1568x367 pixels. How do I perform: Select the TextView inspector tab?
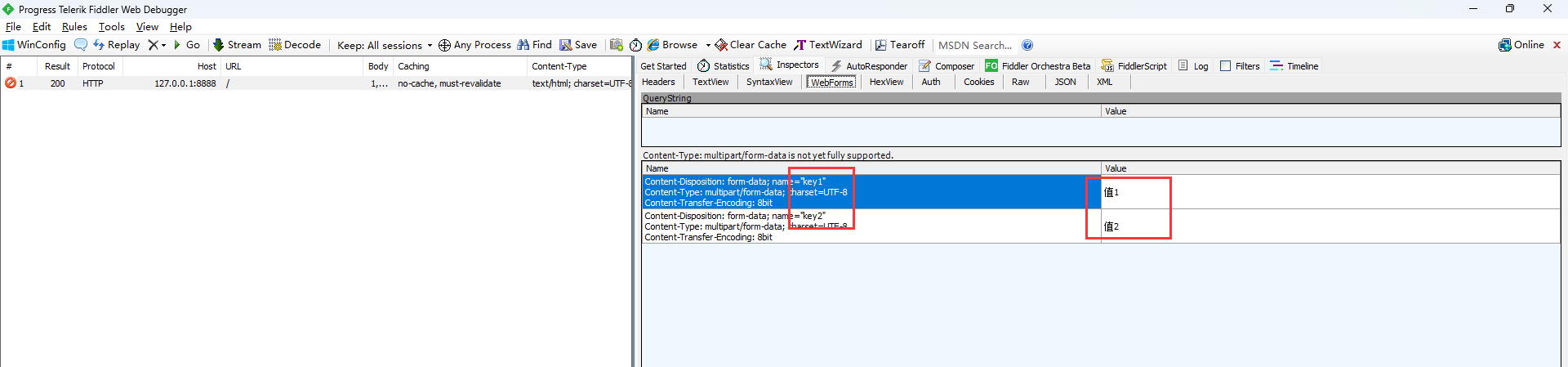tap(710, 82)
